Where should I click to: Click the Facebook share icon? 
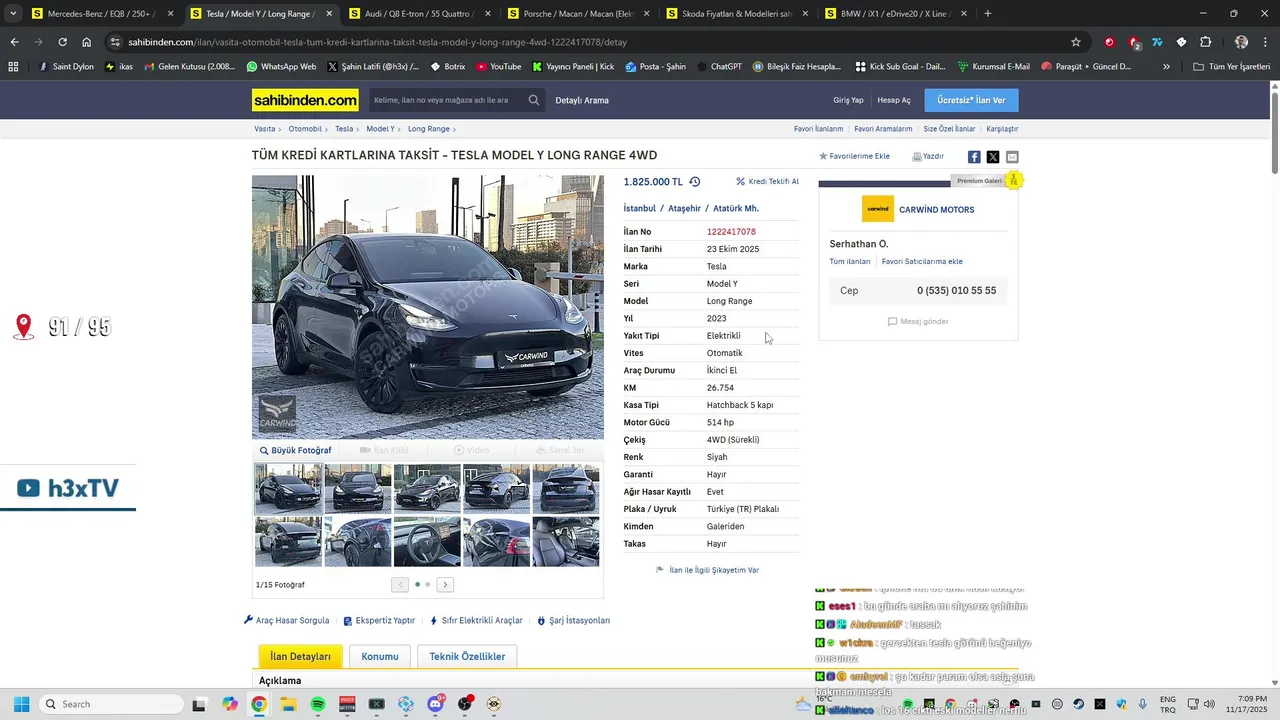[x=974, y=157]
